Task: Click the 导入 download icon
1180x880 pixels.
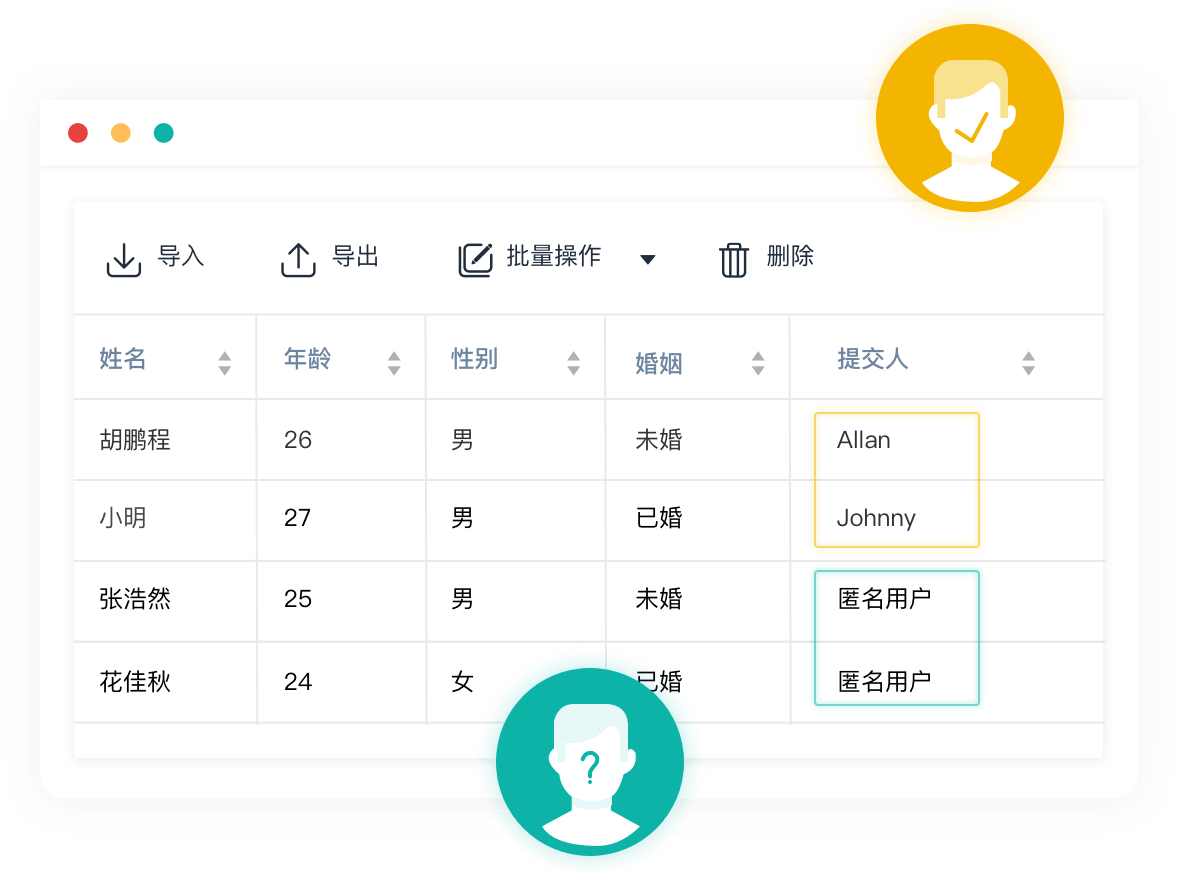Action: coord(123,257)
